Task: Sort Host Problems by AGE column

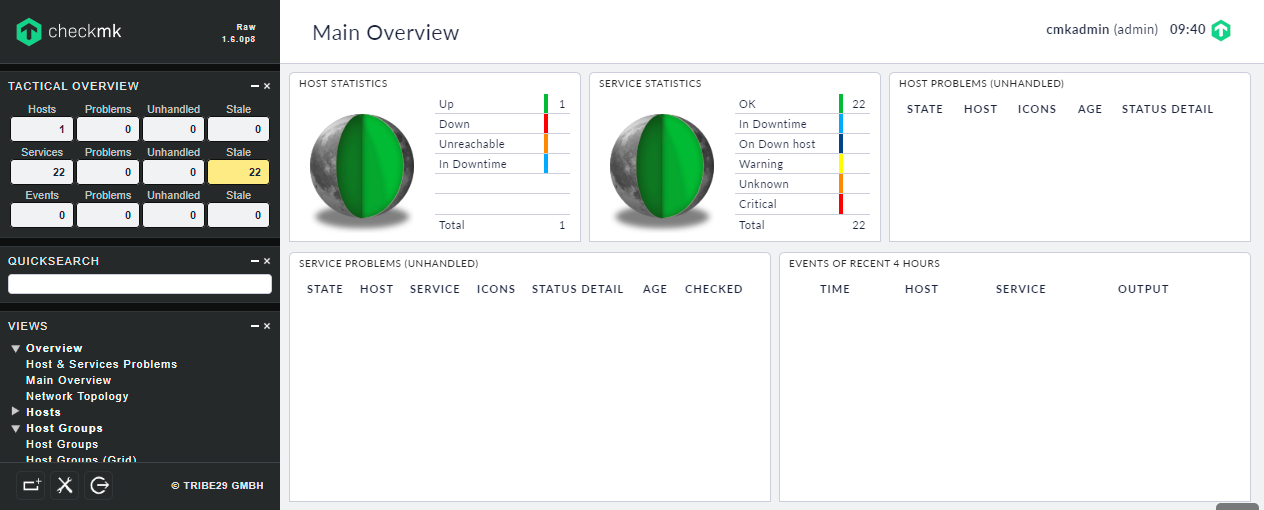Action: pos(1090,109)
